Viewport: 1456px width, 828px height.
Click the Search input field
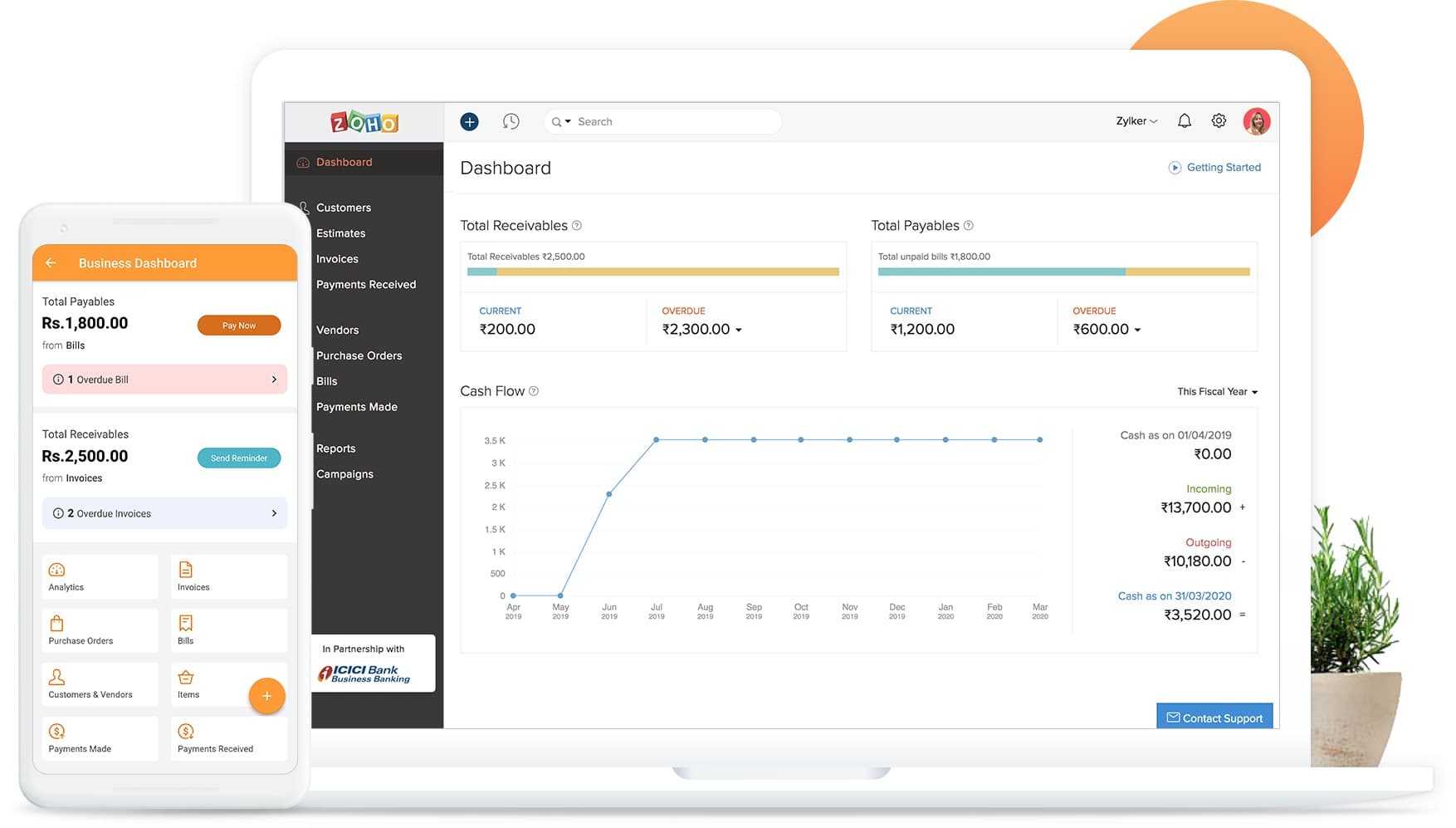(672, 122)
